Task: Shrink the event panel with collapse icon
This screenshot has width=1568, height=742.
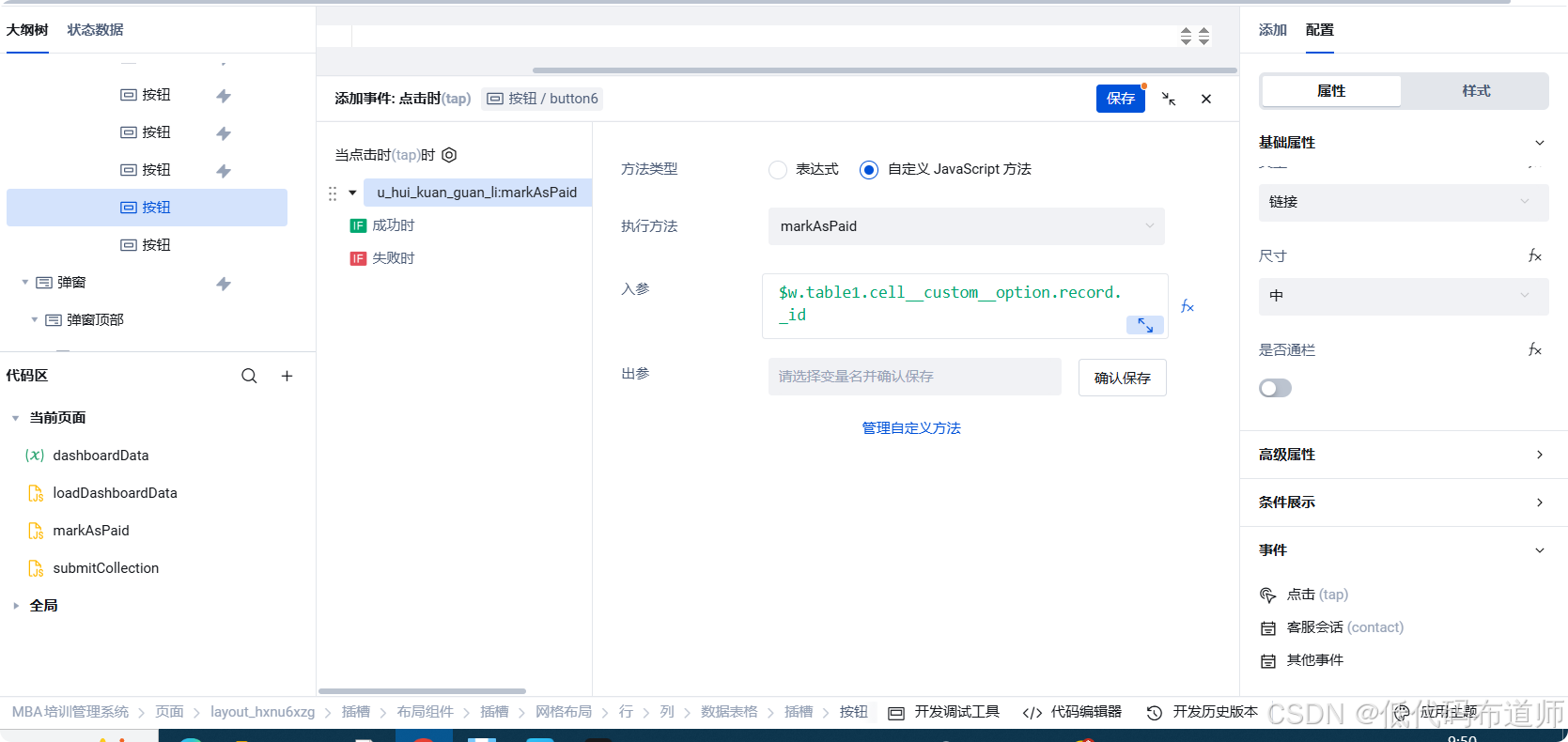Action: (1169, 99)
